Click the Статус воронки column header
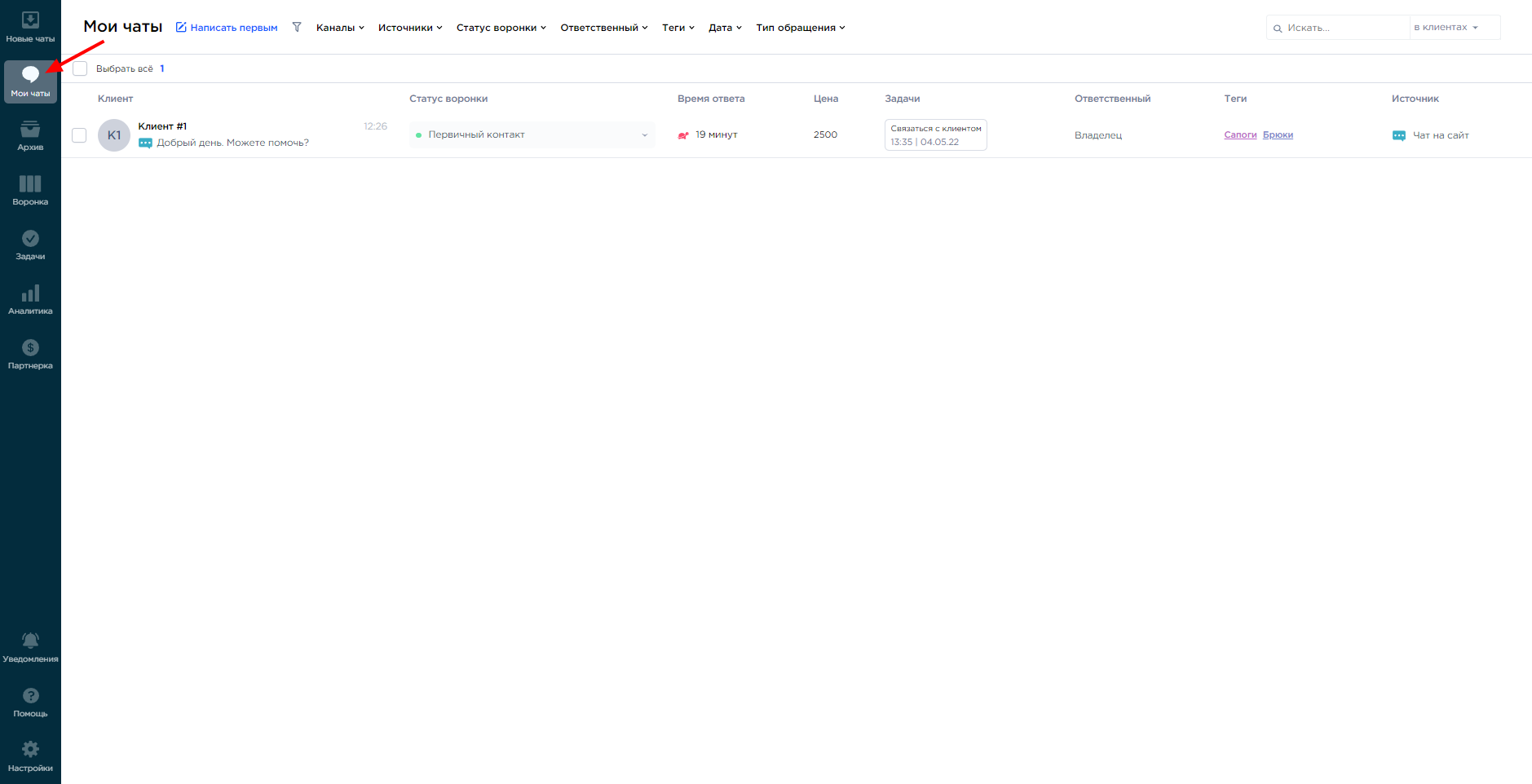Viewport: 1532px width, 784px height. coord(448,99)
